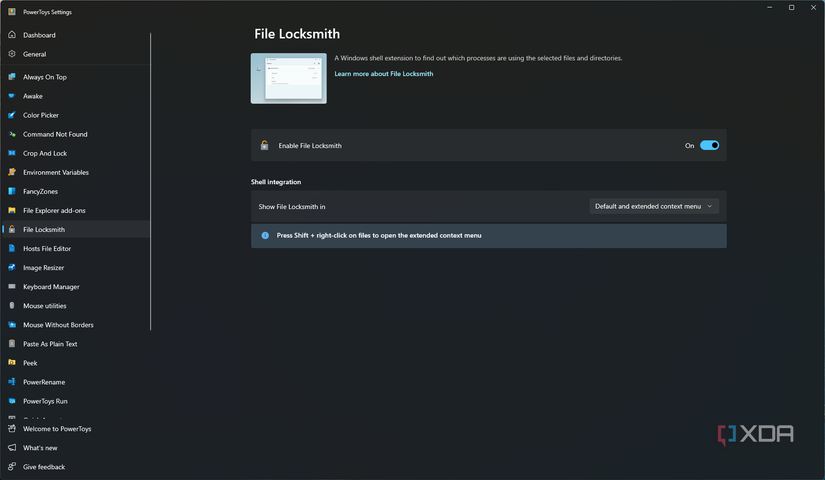Image resolution: width=825 pixels, height=480 pixels.
Task: Open Command Not Found settings
Action: pyautogui.click(x=76, y=134)
